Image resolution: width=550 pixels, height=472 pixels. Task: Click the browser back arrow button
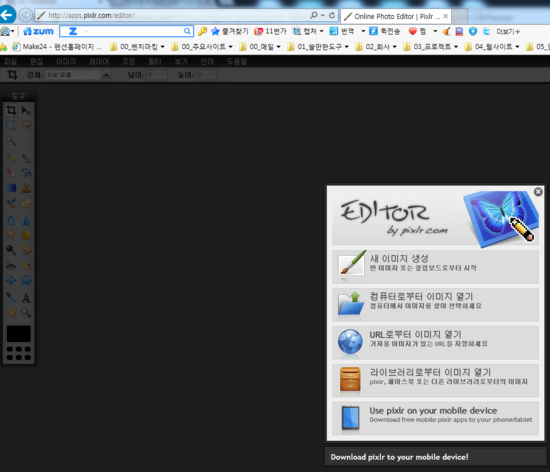7,15
